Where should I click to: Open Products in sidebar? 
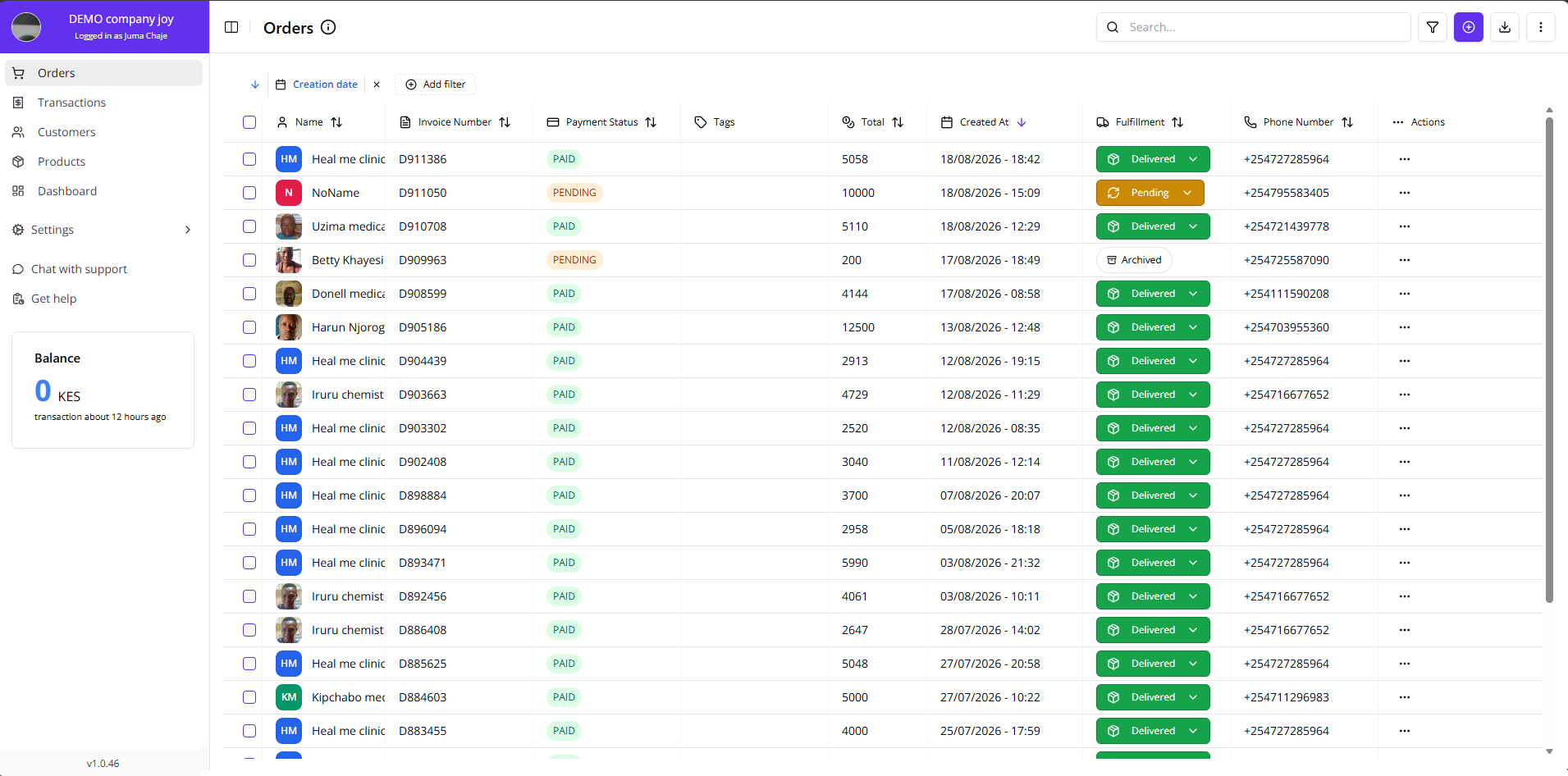[103, 162]
